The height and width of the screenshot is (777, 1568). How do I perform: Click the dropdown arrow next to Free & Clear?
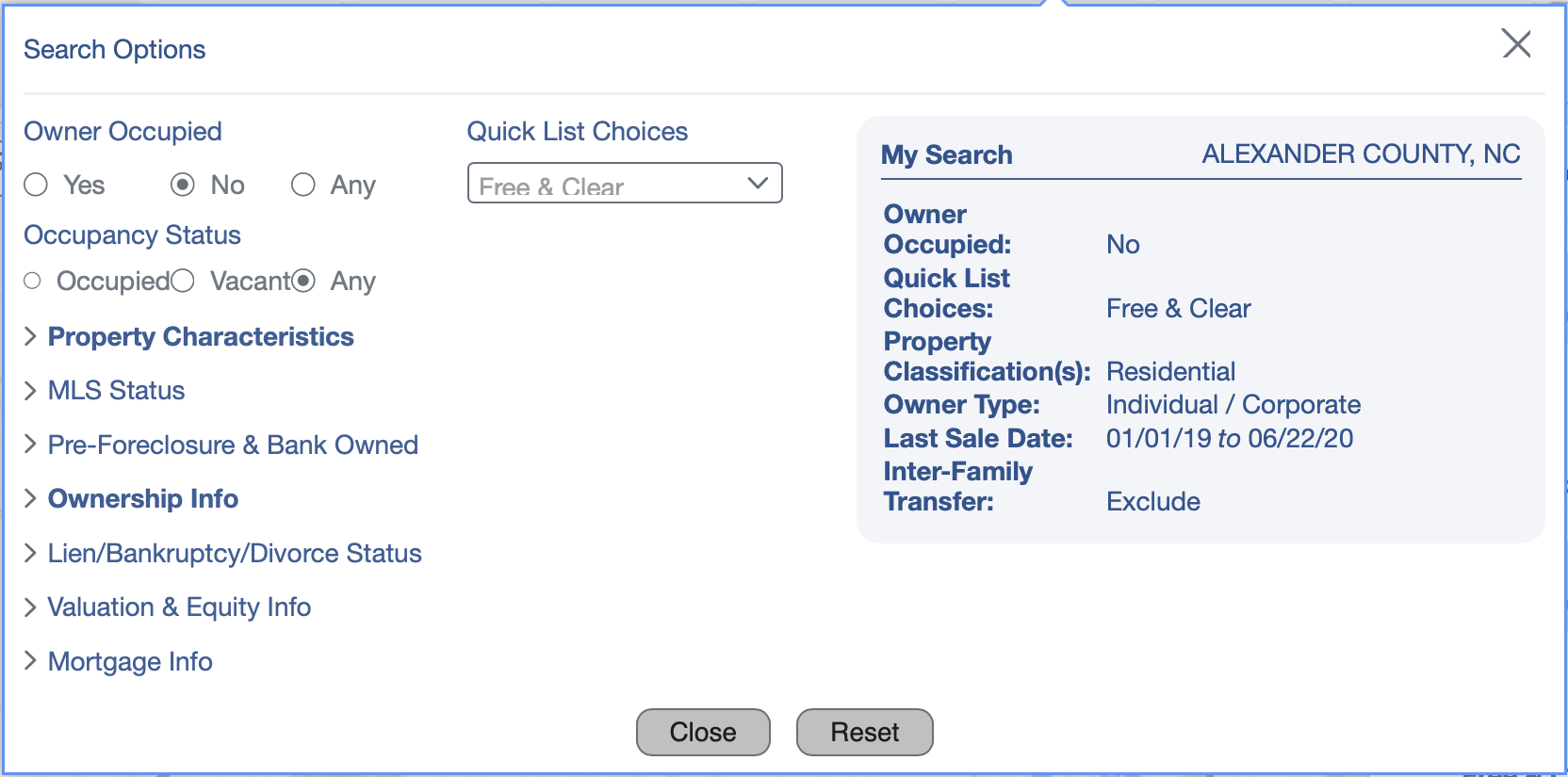pos(758,183)
